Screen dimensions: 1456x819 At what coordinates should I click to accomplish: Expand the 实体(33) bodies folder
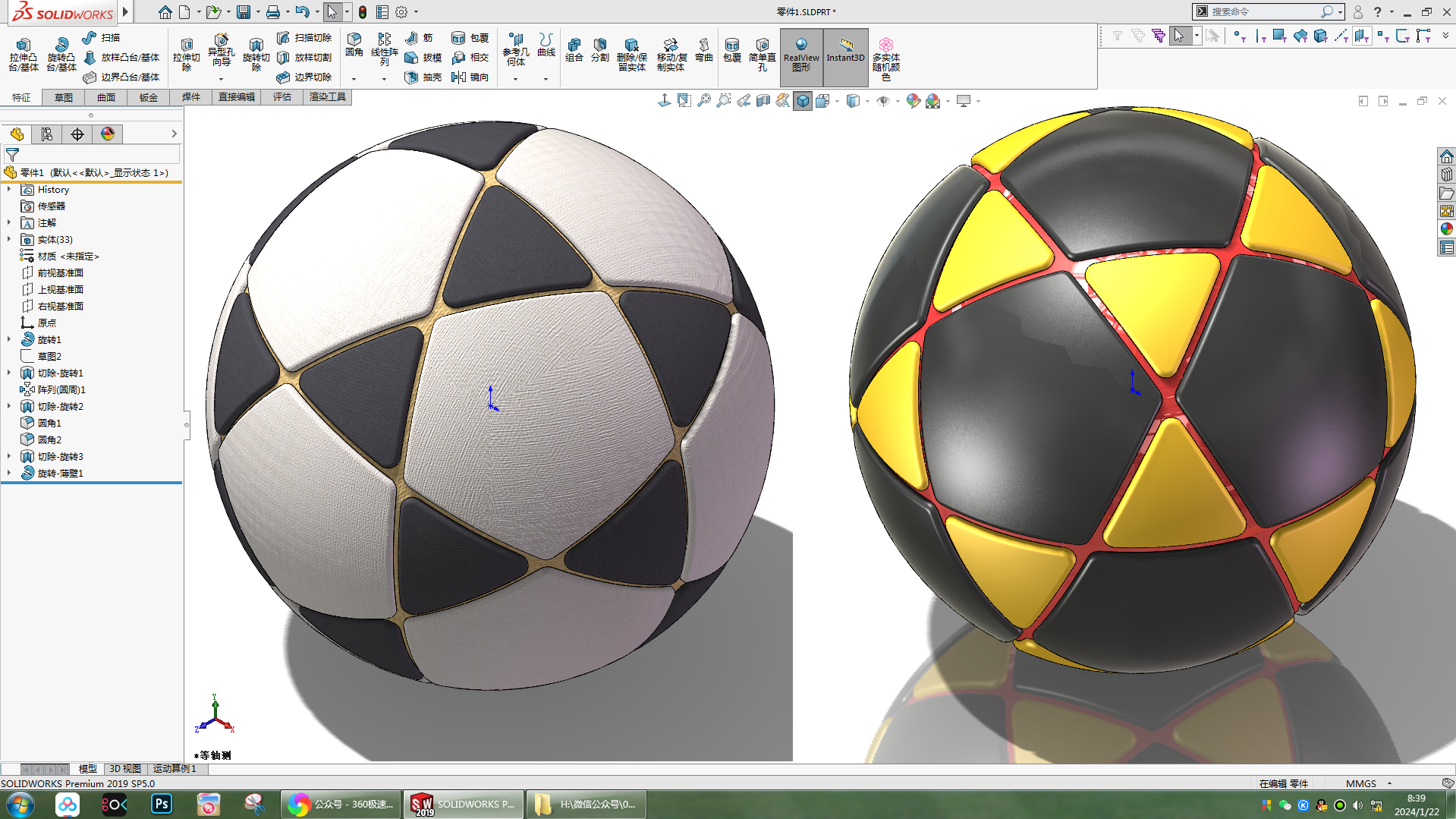[9, 239]
